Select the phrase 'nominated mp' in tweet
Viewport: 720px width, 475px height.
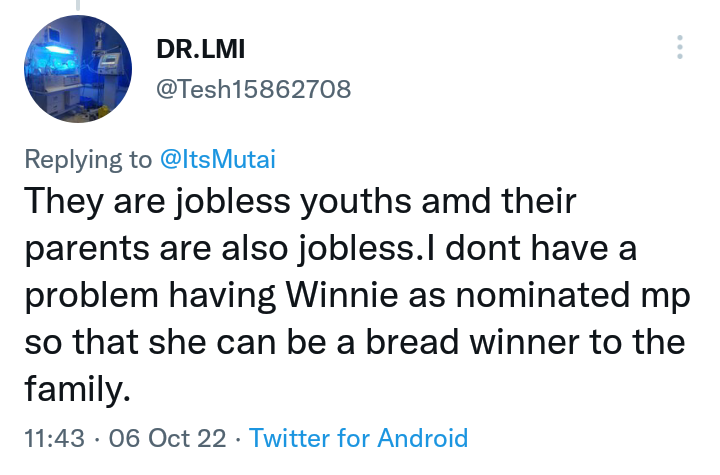point(573,296)
